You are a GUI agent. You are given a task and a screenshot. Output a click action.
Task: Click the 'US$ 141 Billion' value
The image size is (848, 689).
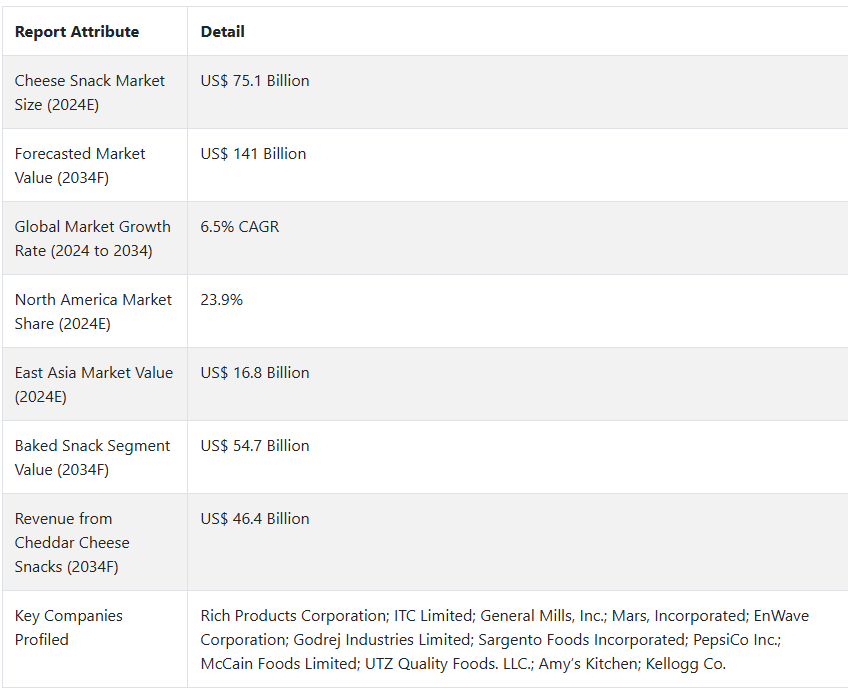tap(253, 154)
